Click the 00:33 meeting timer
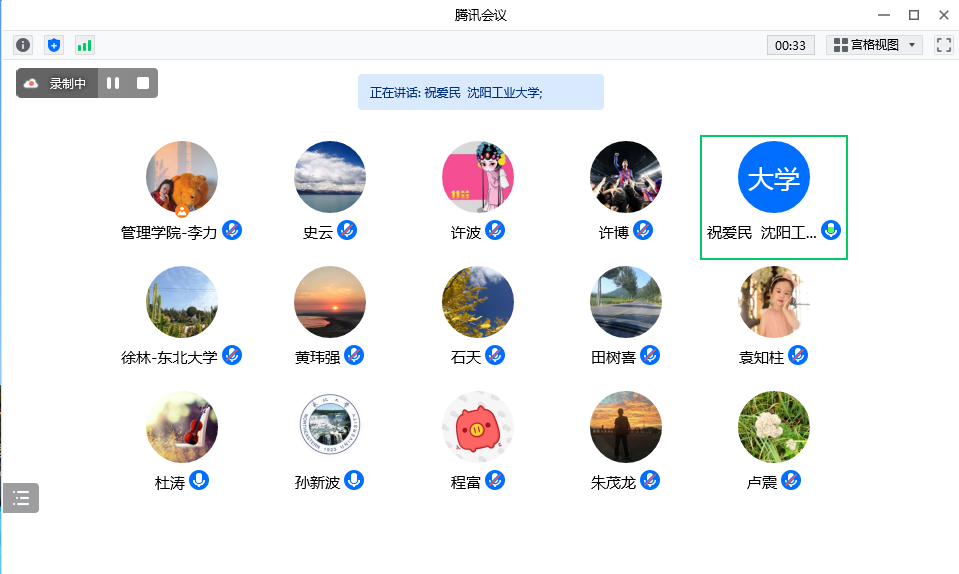 click(x=790, y=45)
